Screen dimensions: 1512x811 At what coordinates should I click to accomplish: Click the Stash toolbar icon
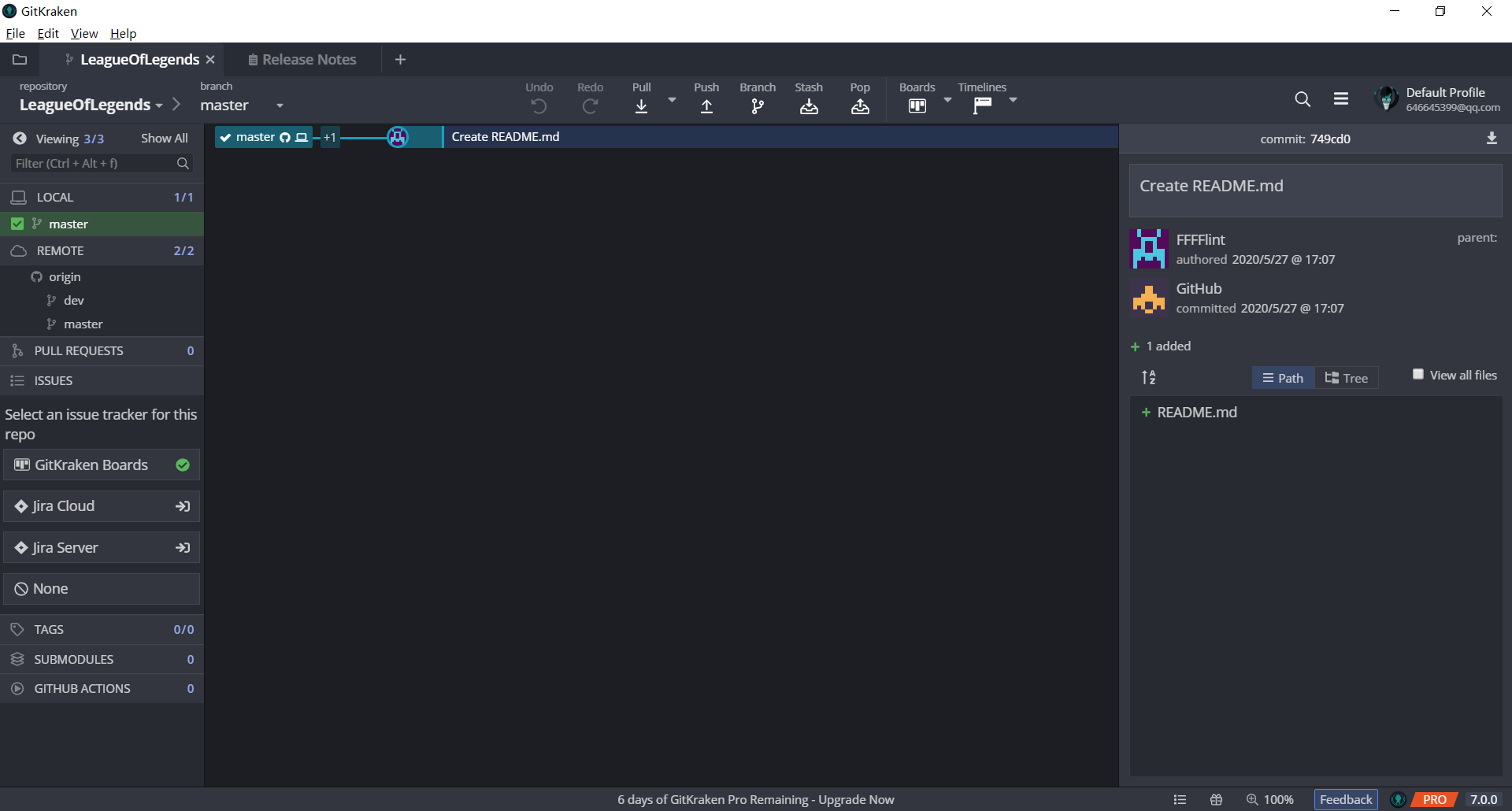click(809, 106)
